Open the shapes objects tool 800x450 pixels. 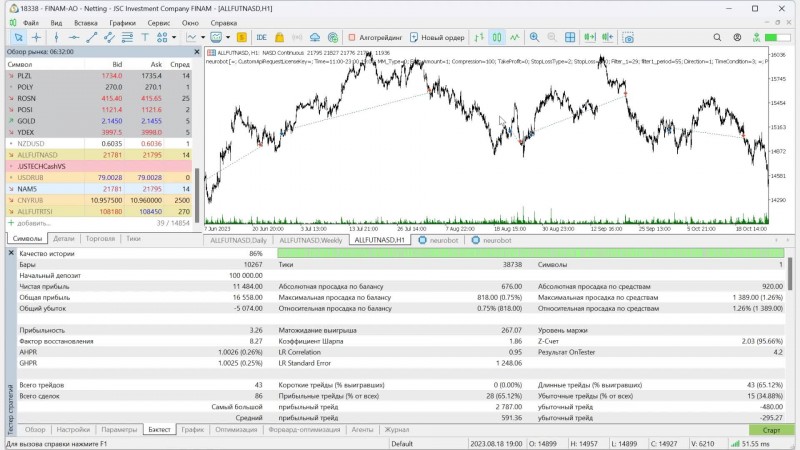[162, 37]
